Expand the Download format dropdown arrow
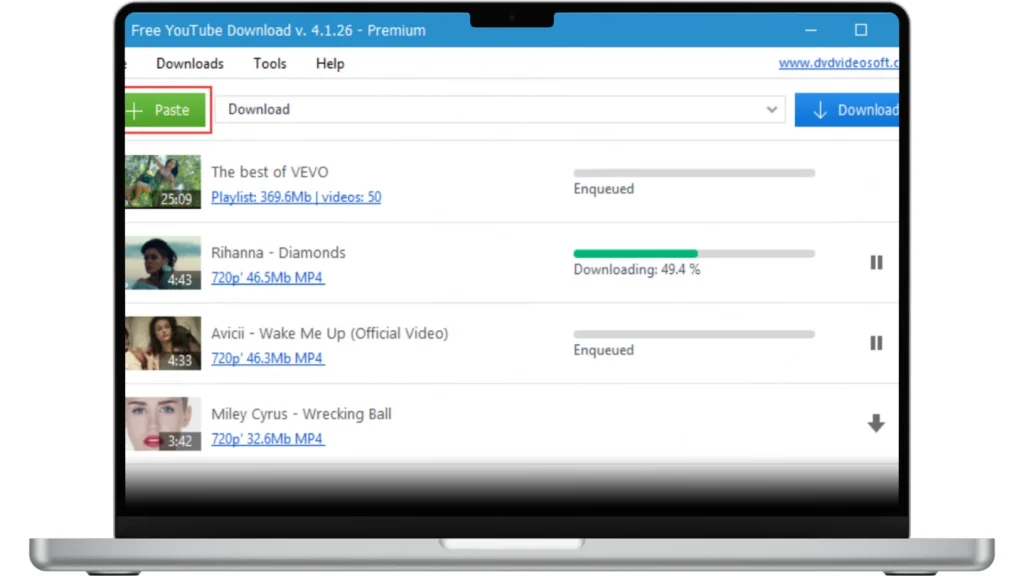 pyautogui.click(x=772, y=110)
